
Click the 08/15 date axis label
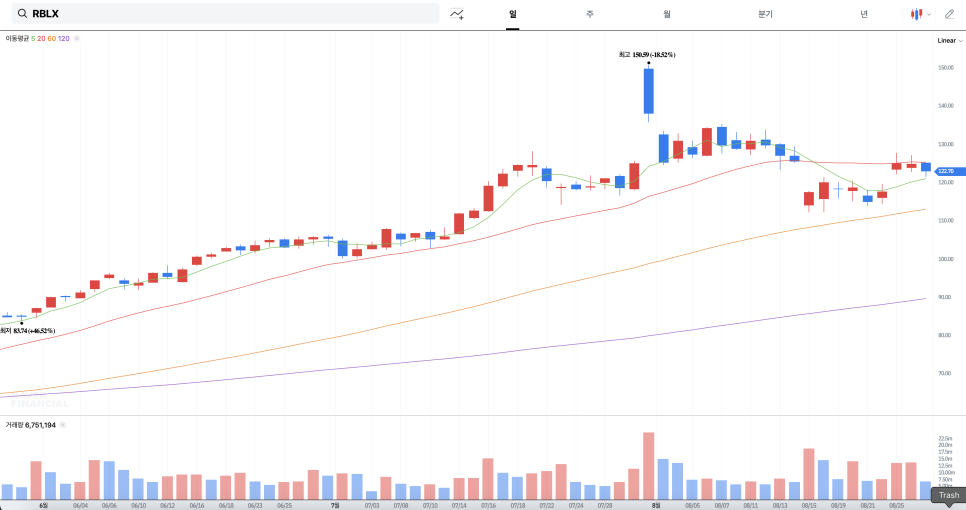(809, 506)
